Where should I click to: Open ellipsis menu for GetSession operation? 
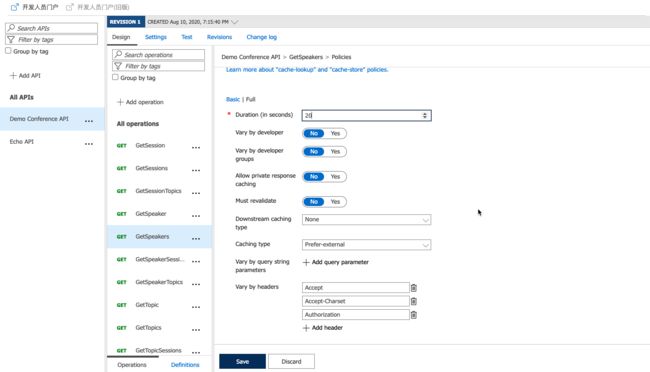[x=196, y=148]
